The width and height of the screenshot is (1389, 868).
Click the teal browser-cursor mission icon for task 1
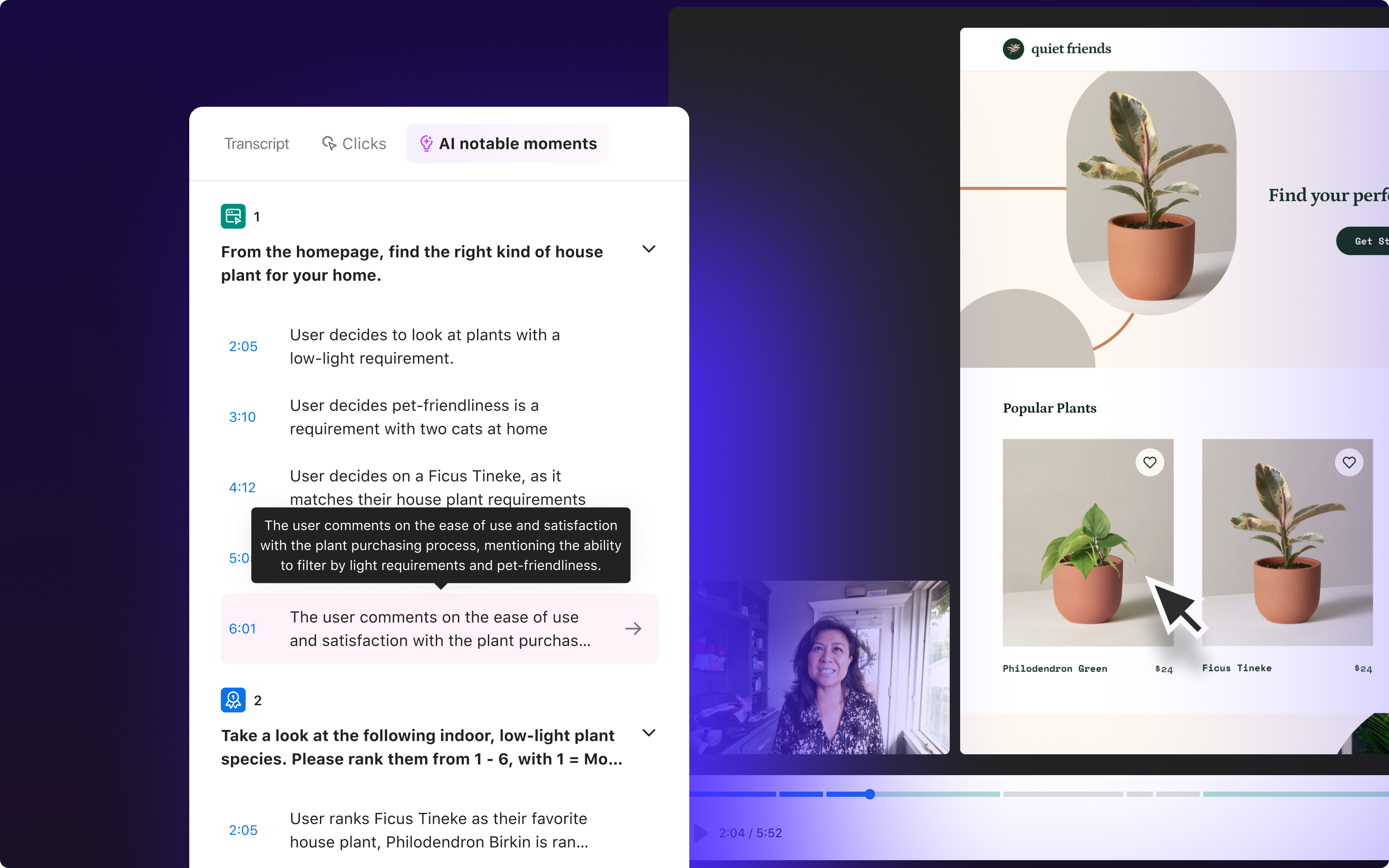(x=233, y=216)
